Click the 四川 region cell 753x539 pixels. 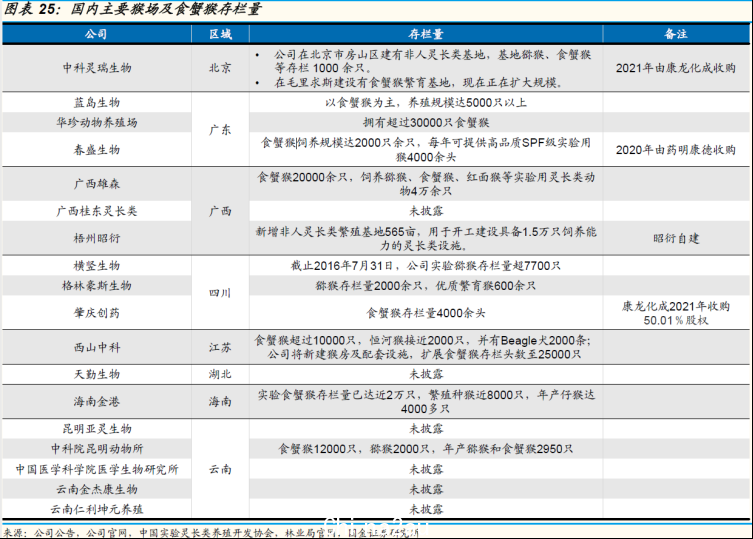click(x=220, y=293)
